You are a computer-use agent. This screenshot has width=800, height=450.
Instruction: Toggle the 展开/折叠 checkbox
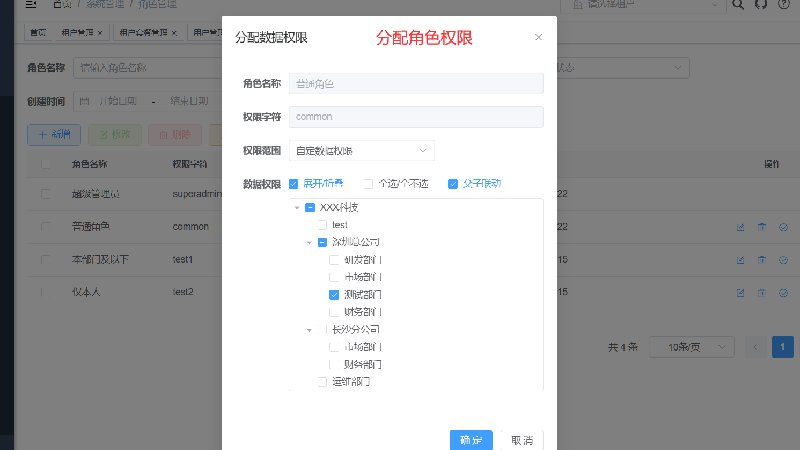(x=293, y=184)
